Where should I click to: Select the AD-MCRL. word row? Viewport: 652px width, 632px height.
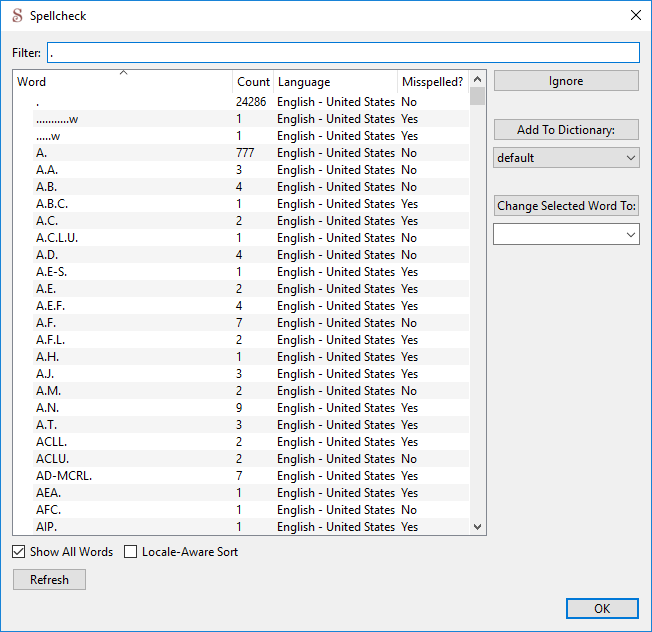[x=64, y=476]
